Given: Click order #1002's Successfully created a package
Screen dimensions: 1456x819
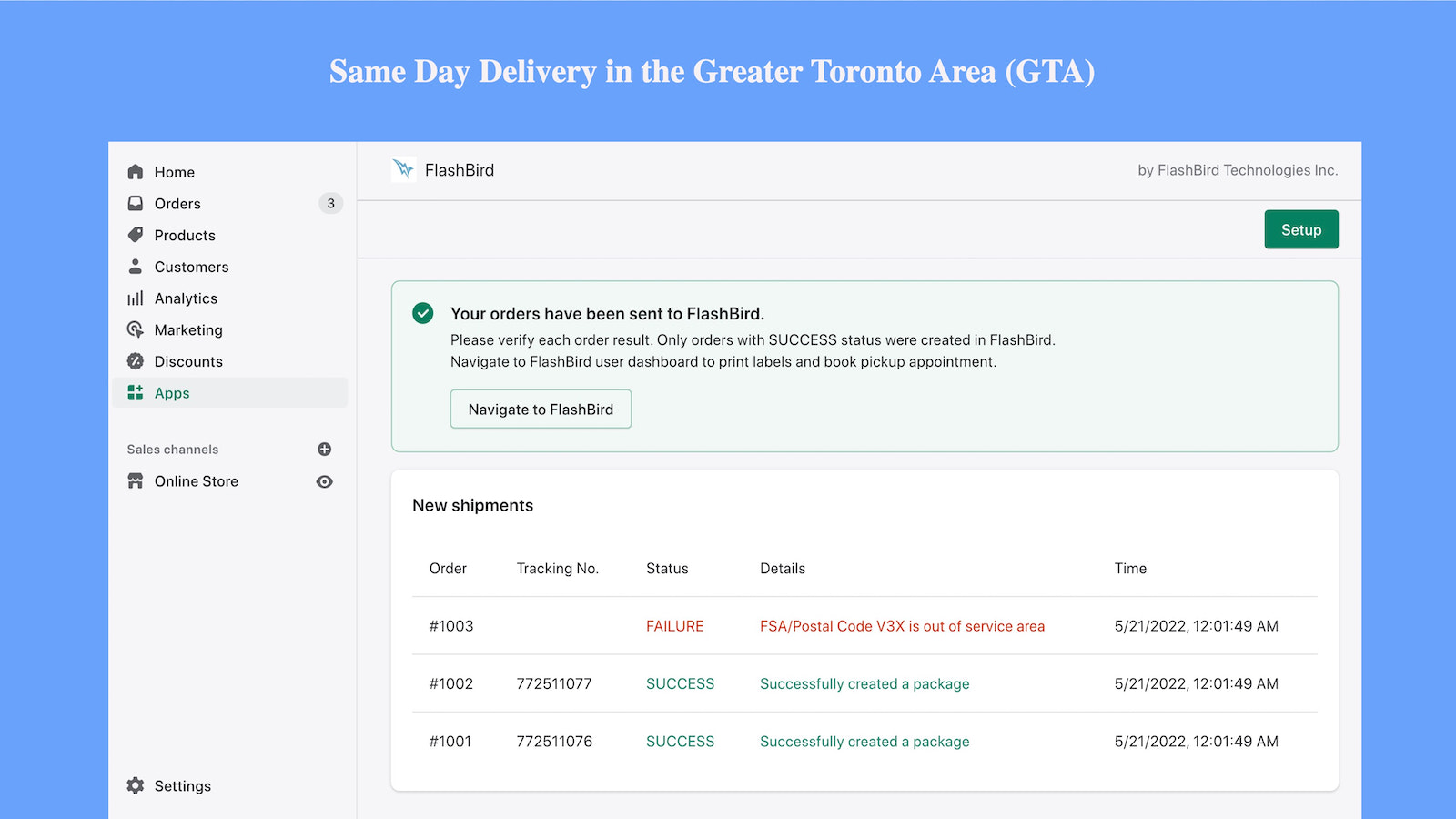Looking at the screenshot, I should click(x=864, y=683).
